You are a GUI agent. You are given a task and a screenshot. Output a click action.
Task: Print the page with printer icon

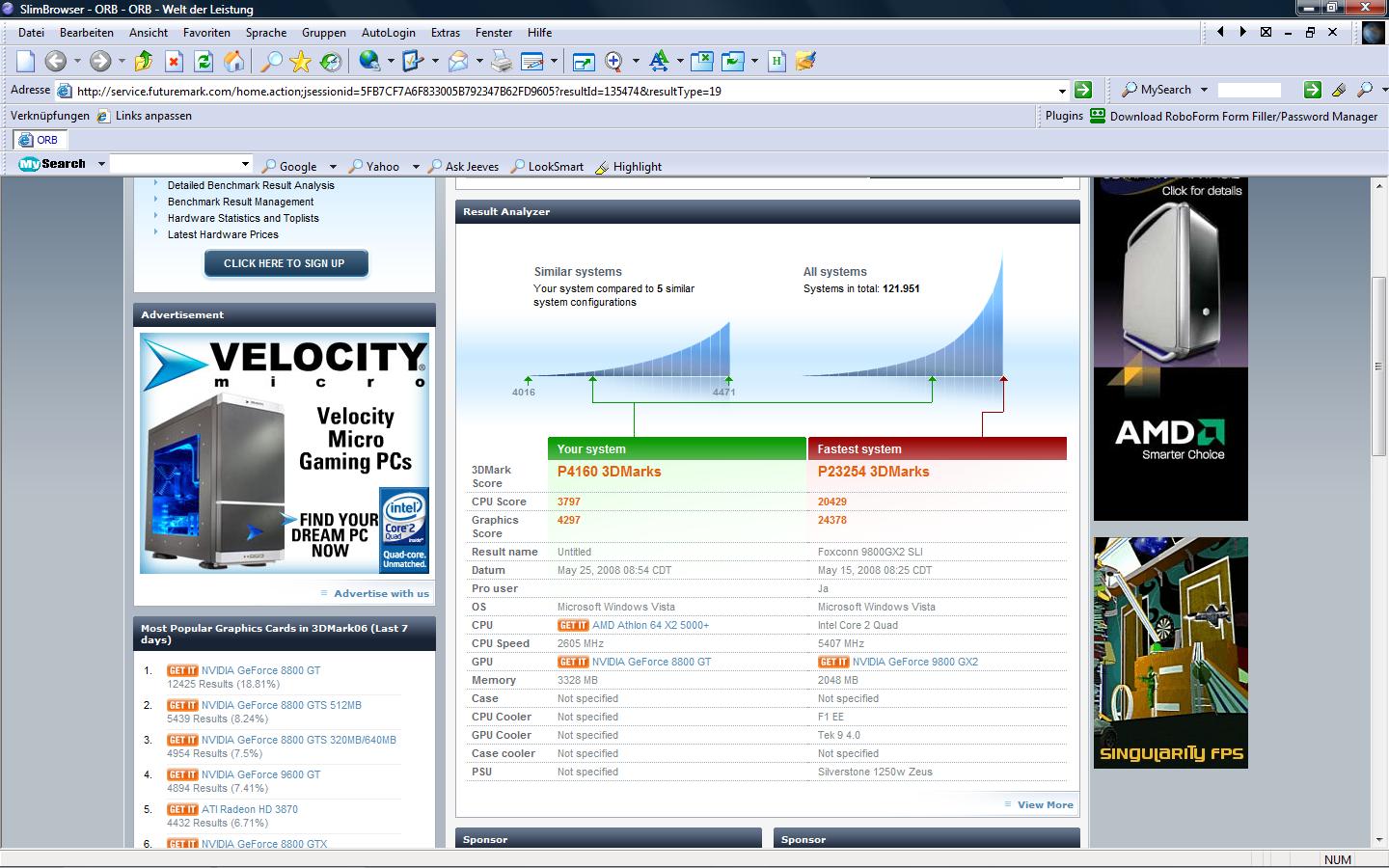(502, 61)
